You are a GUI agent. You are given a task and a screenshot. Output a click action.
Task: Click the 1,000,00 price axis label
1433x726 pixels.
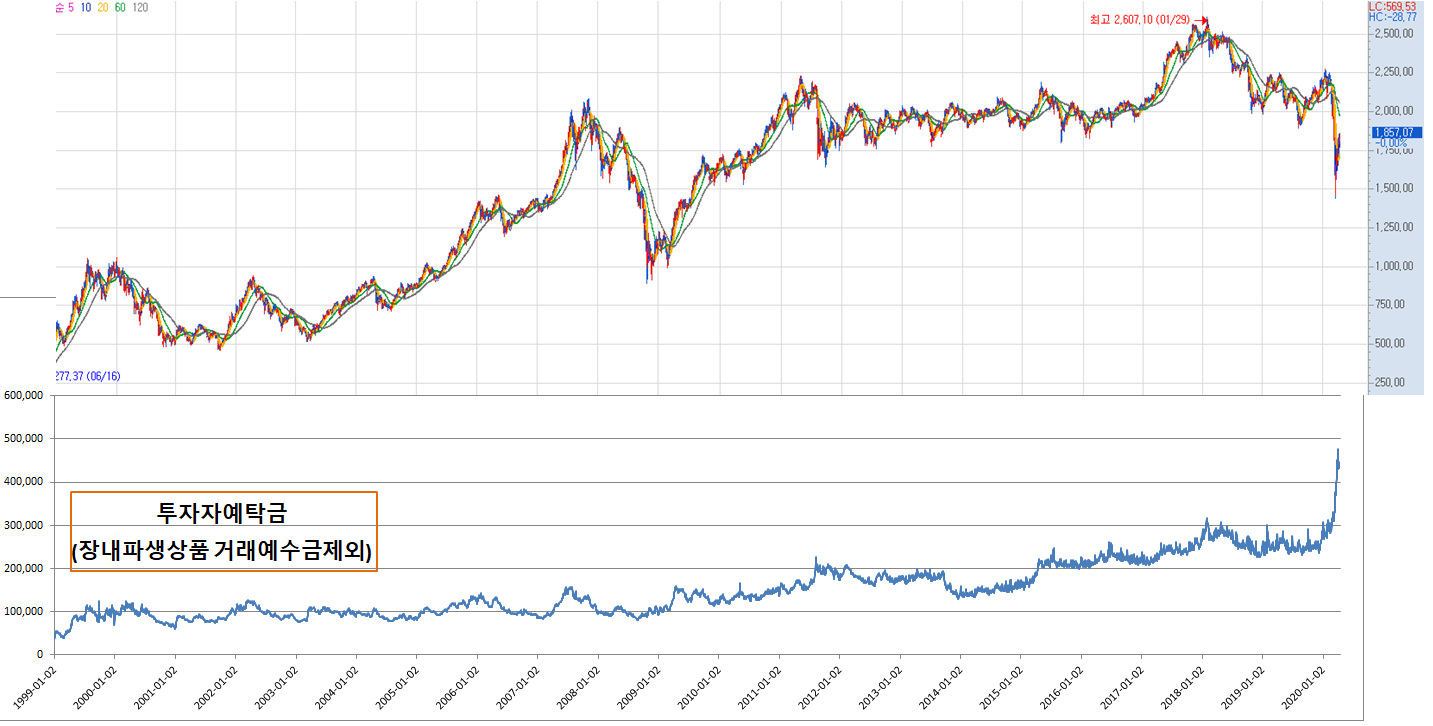[x=1394, y=266]
